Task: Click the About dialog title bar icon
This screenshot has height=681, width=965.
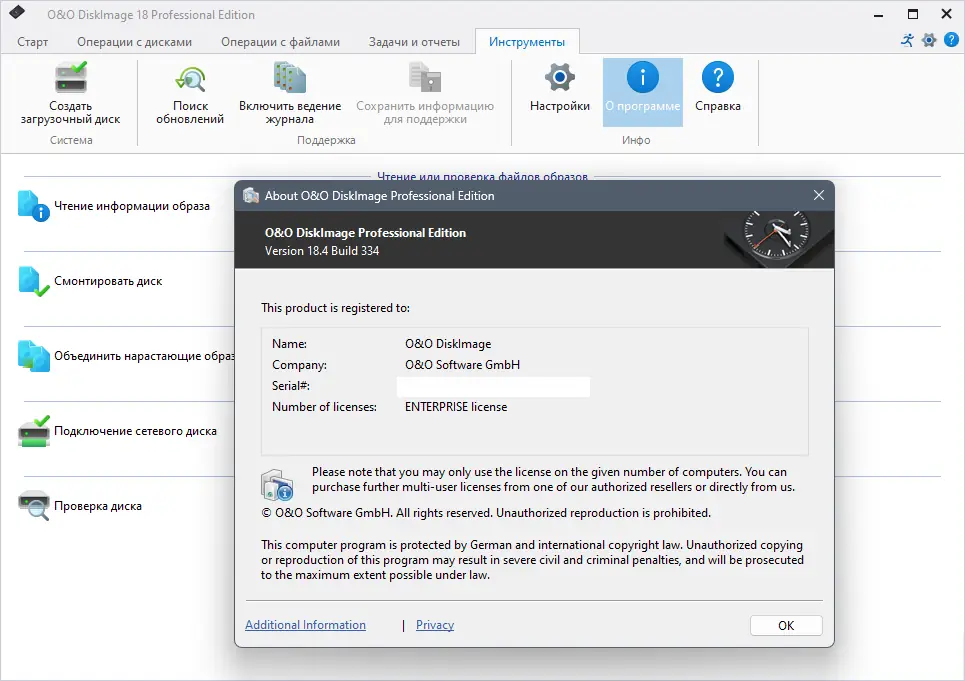Action: (250, 196)
